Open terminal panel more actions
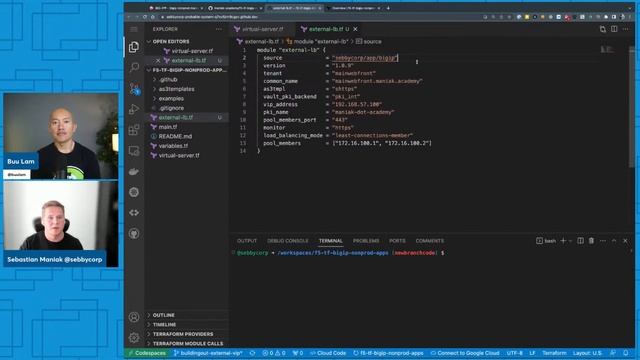Image resolution: width=640 pixels, height=360 pixels. pos(603,241)
